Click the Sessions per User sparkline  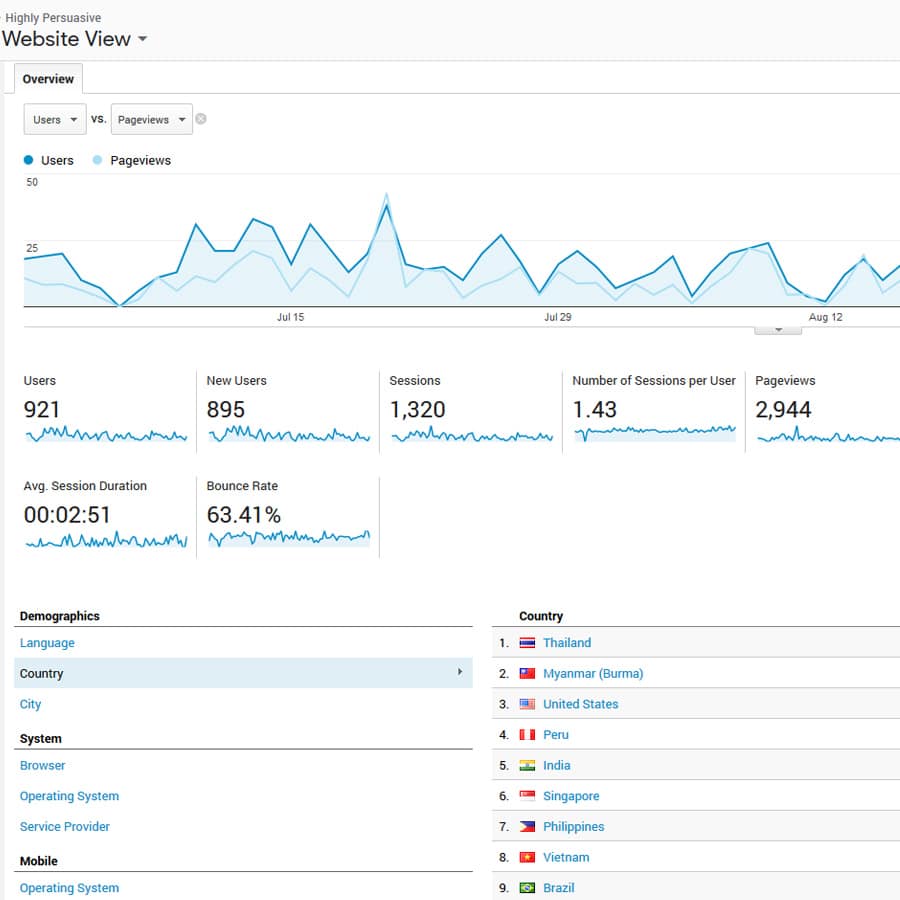[x=655, y=432]
